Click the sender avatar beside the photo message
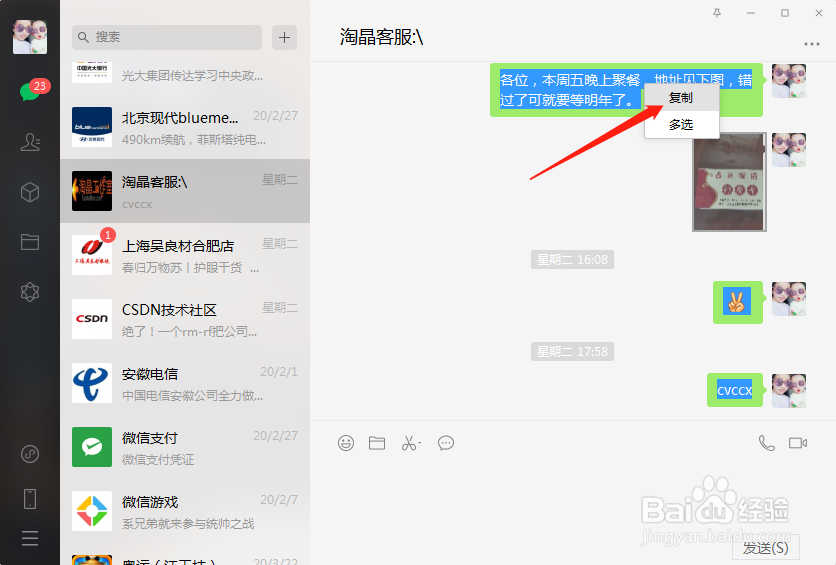 [x=789, y=150]
